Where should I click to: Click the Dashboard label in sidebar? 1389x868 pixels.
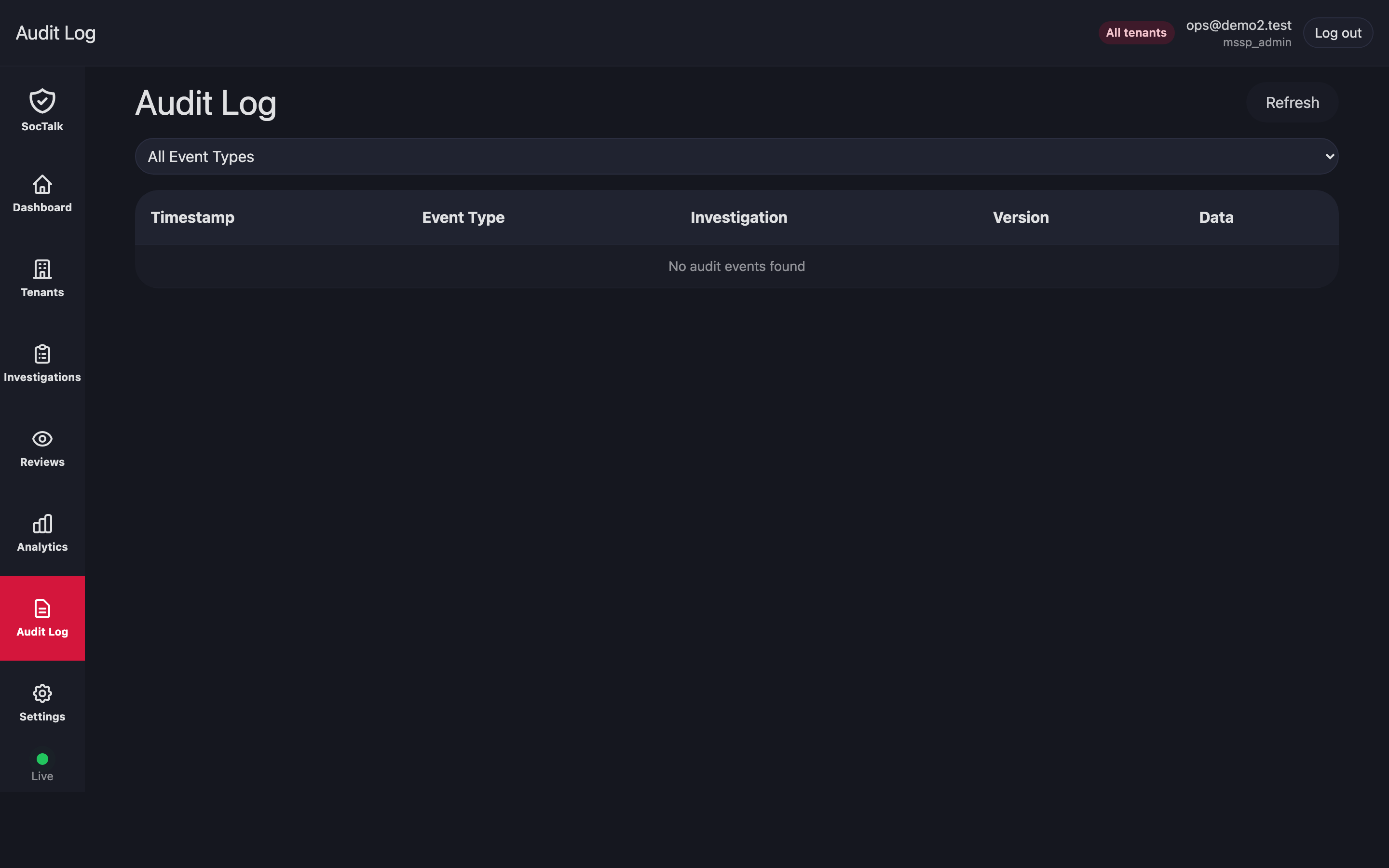42,207
